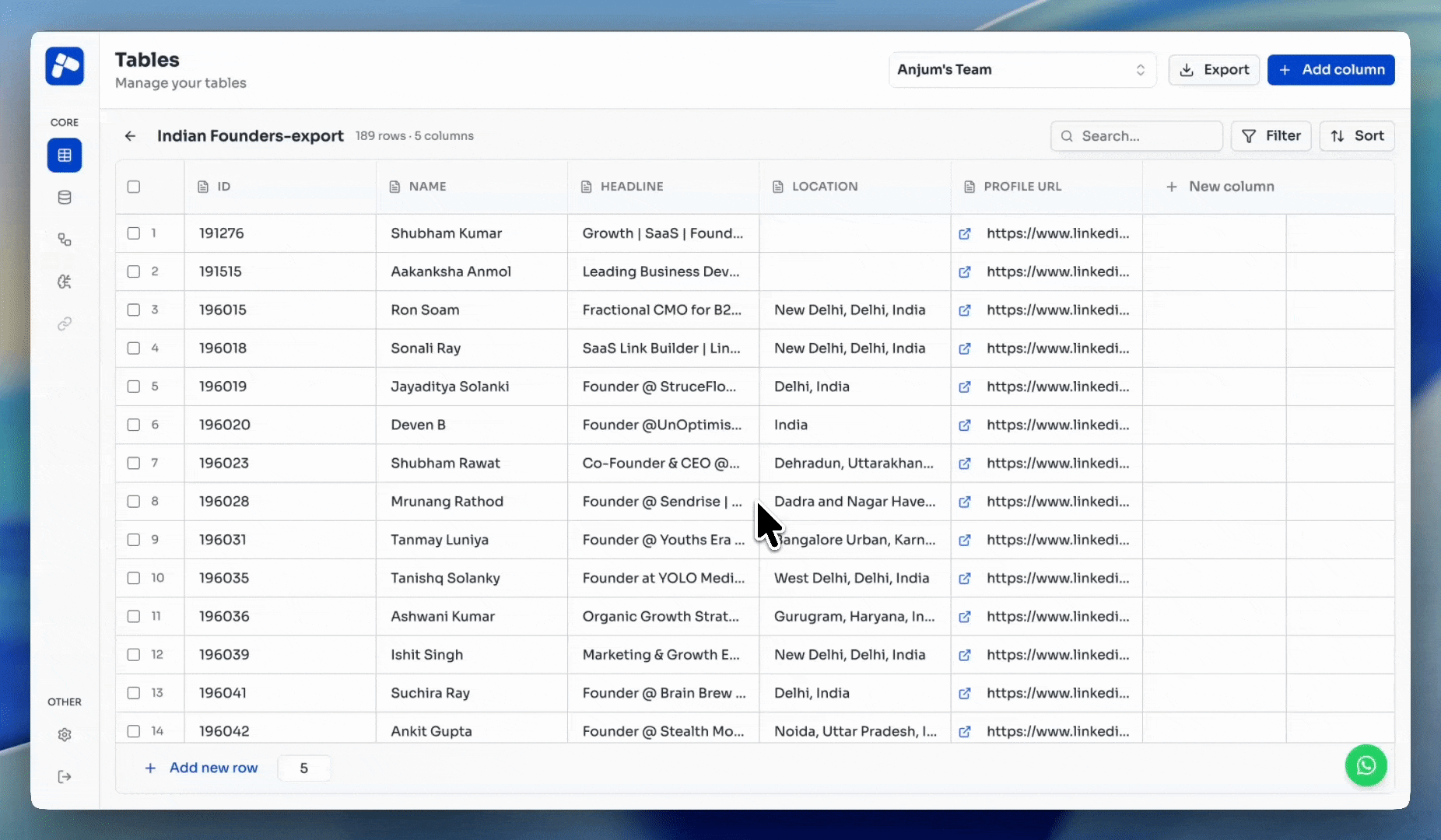The width and height of the screenshot is (1441, 840).
Task: Open Shubham Kumar's LinkedIn external link icon
Action: (x=965, y=233)
